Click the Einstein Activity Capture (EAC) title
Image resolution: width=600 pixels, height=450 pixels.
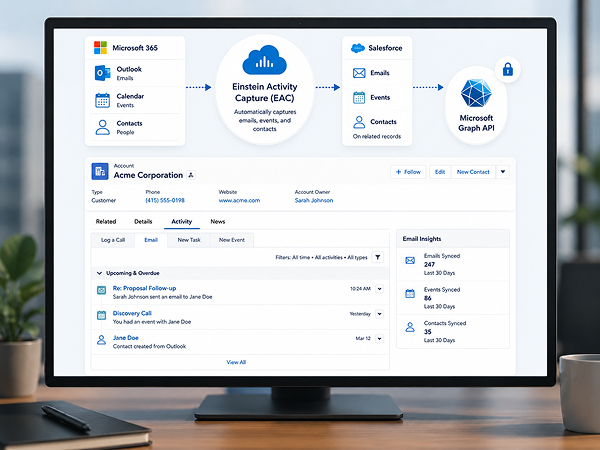tap(264, 92)
